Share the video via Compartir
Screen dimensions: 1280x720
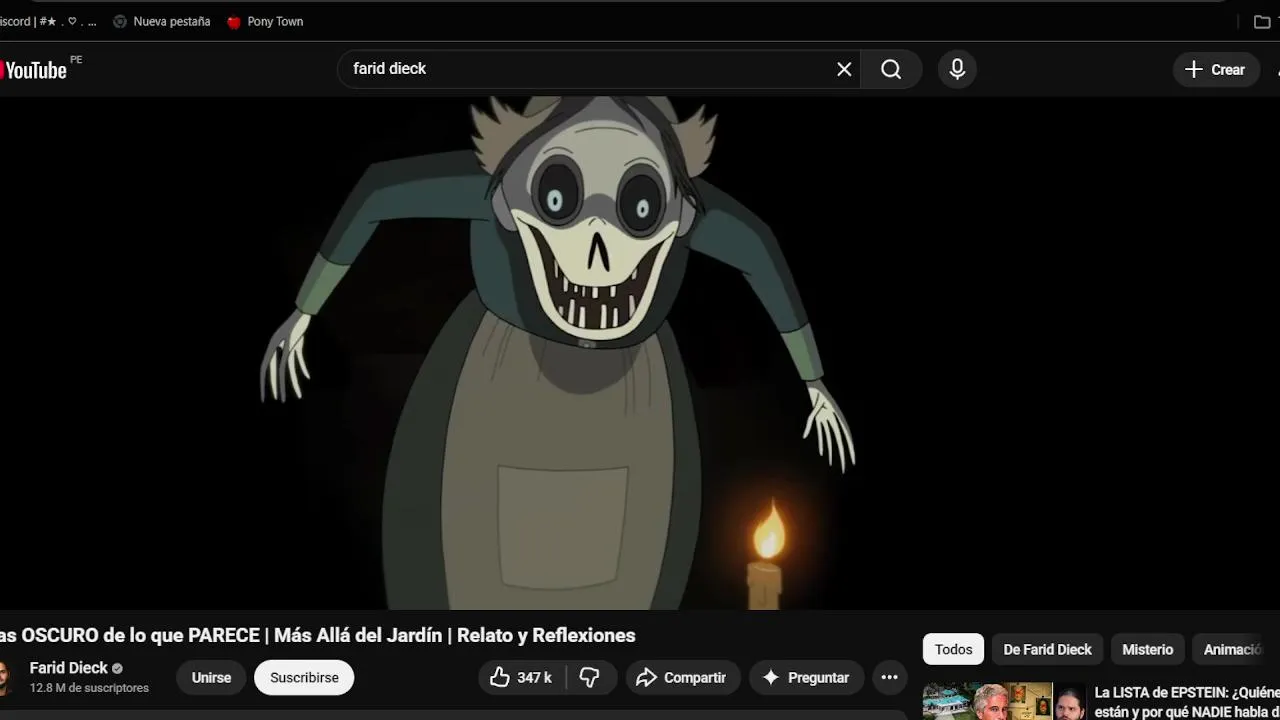pos(683,677)
